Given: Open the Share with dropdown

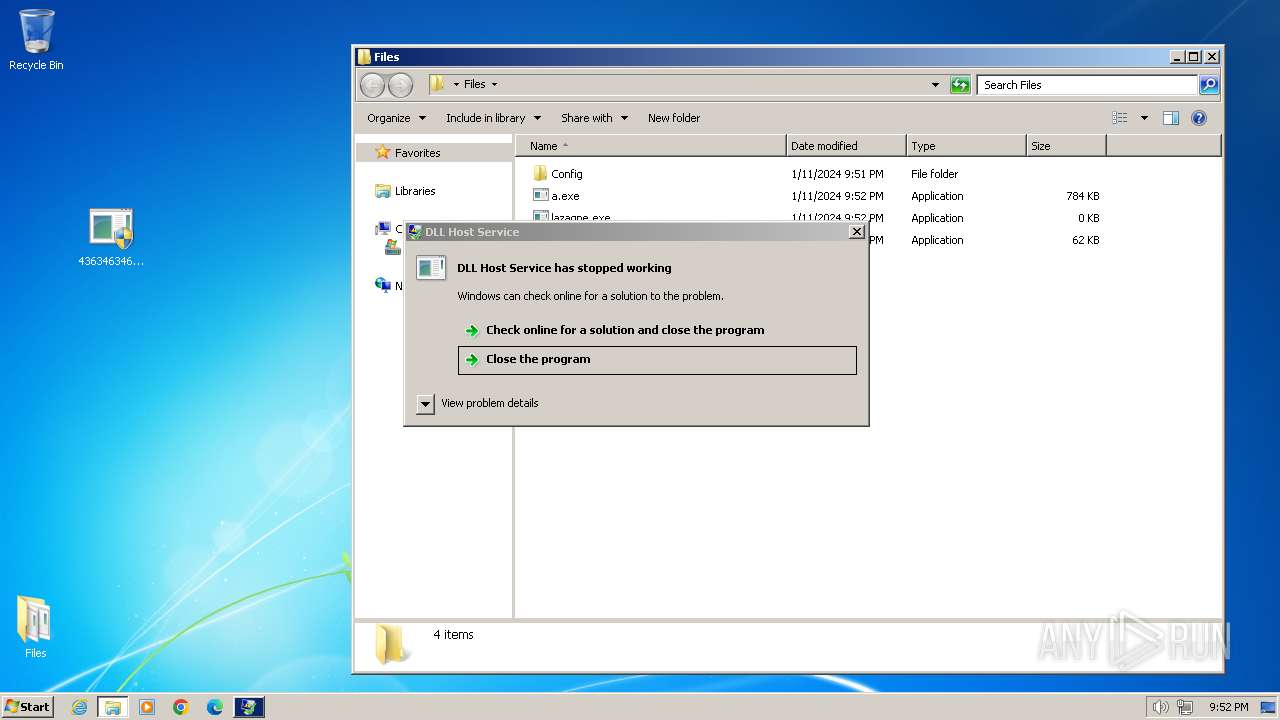Looking at the screenshot, I should click(x=594, y=118).
